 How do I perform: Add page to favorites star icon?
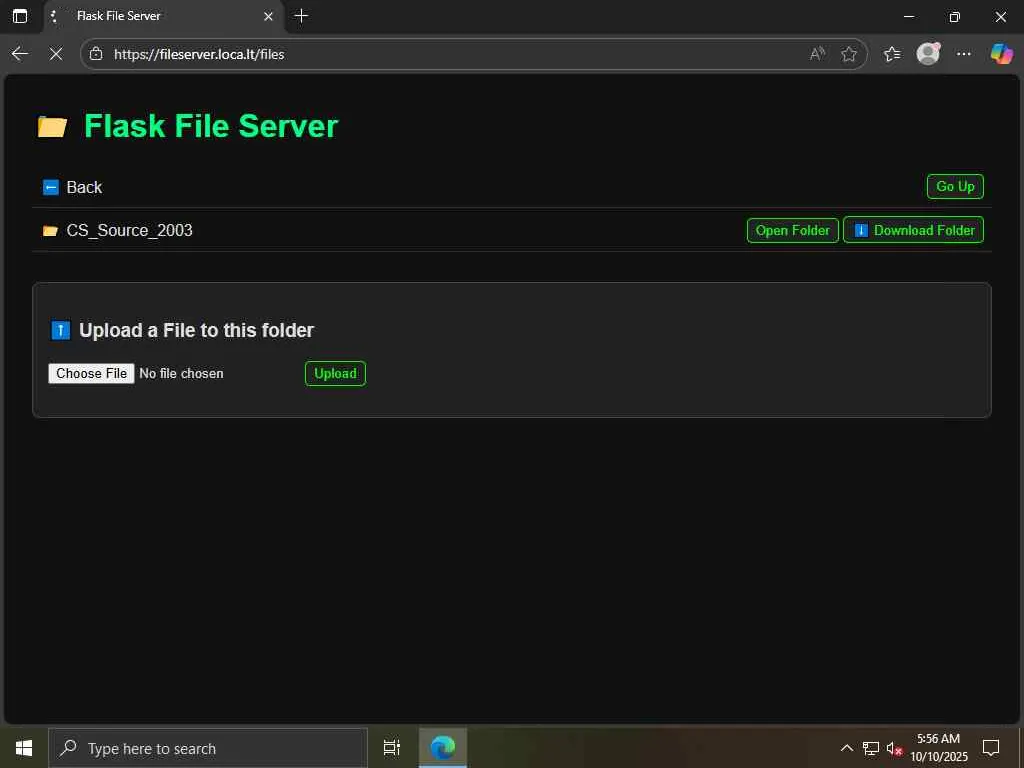pyautogui.click(x=848, y=54)
